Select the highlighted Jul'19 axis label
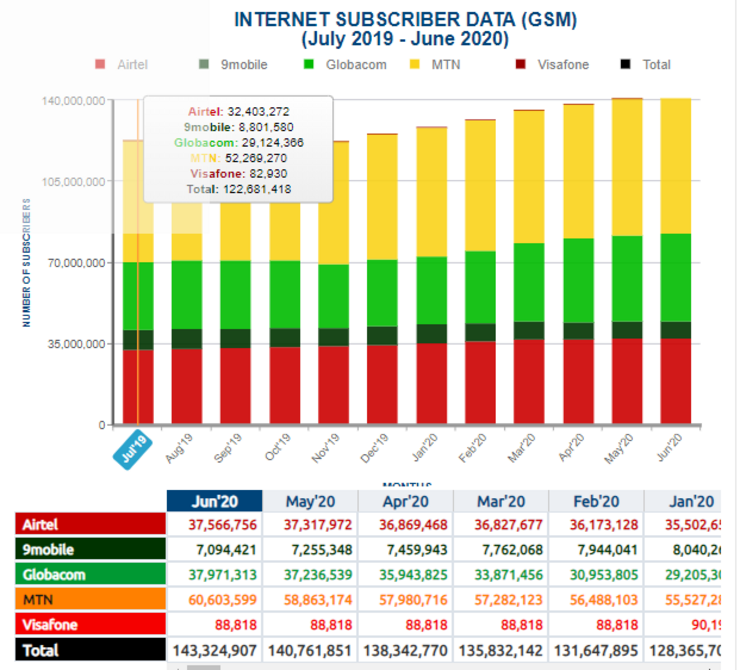 [133, 449]
